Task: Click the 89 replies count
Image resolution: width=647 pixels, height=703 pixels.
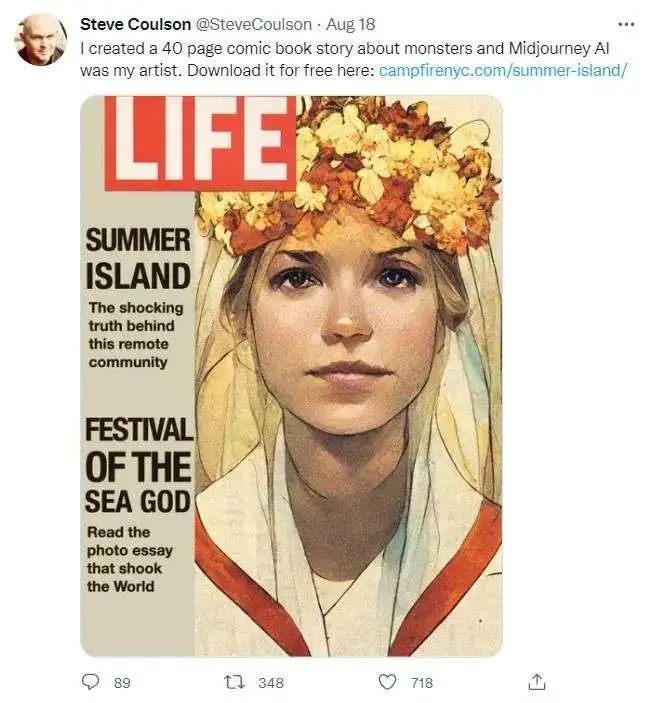Action: [x=122, y=683]
